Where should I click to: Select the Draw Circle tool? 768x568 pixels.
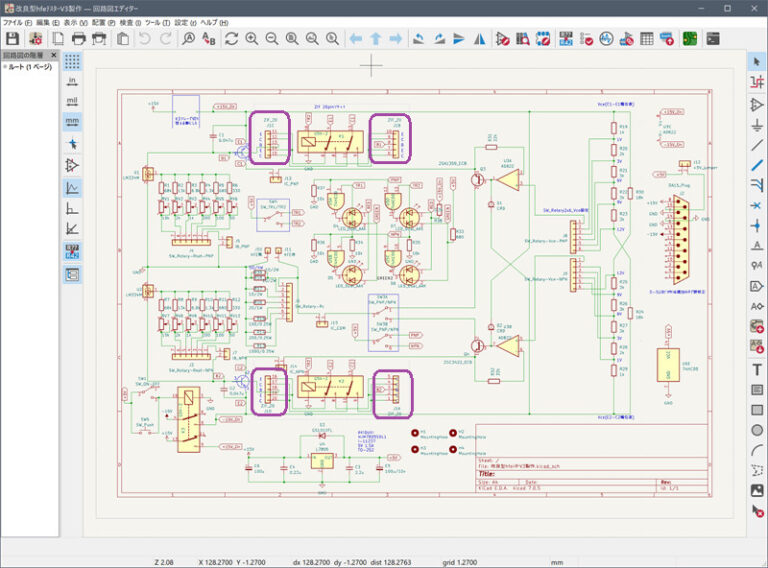pyautogui.click(x=757, y=430)
